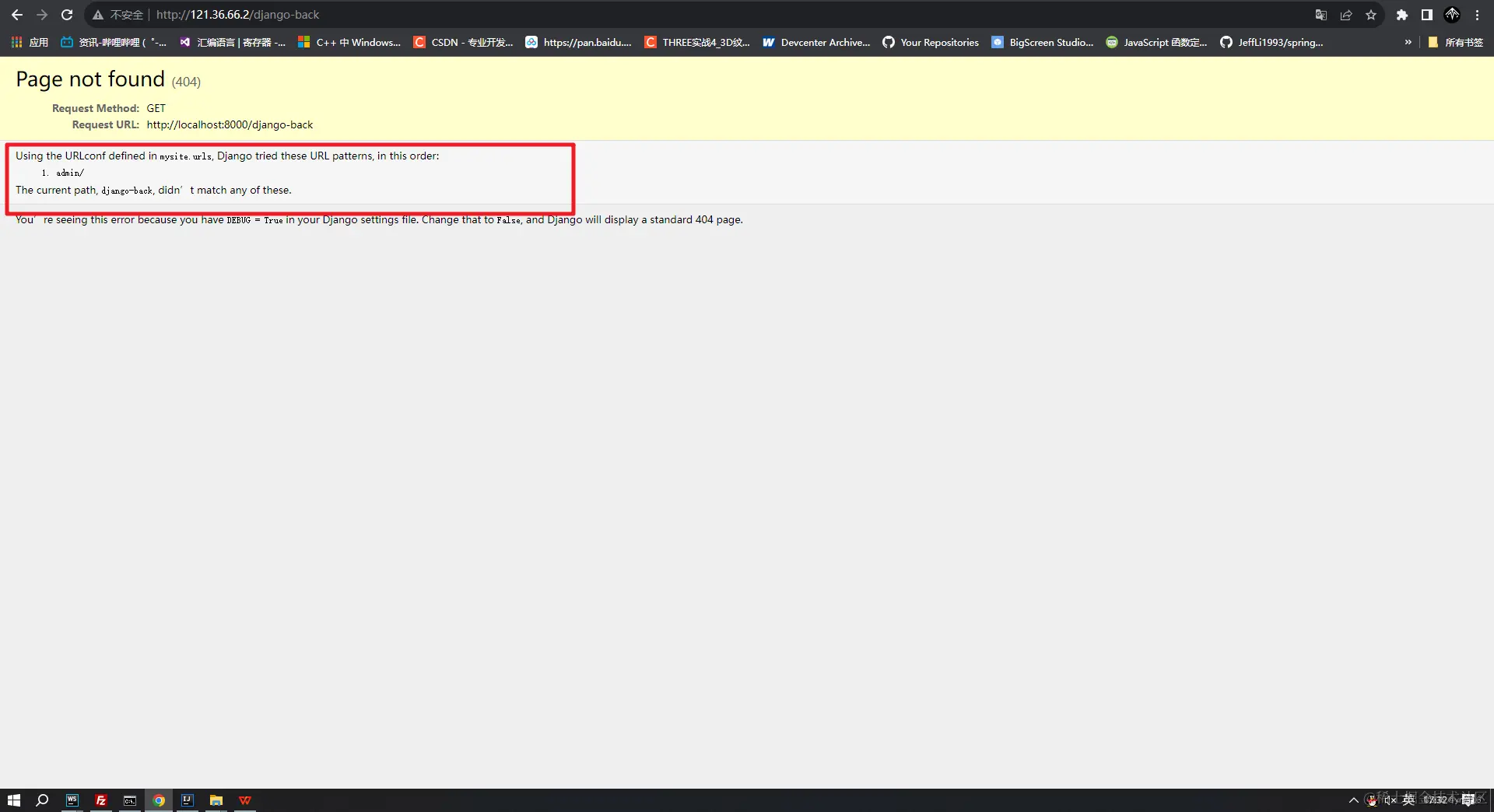The image size is (1494, 812).
Task: Click the QQ penguin tray icon
Action: pyautogui.click(x=1371, y=800)
